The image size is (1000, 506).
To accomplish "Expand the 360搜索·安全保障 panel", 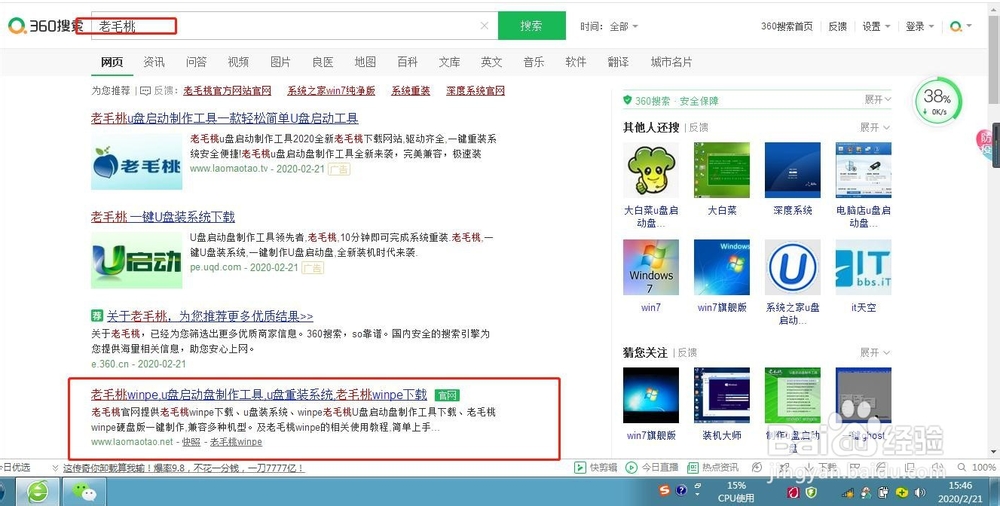I will click(878, 100).
